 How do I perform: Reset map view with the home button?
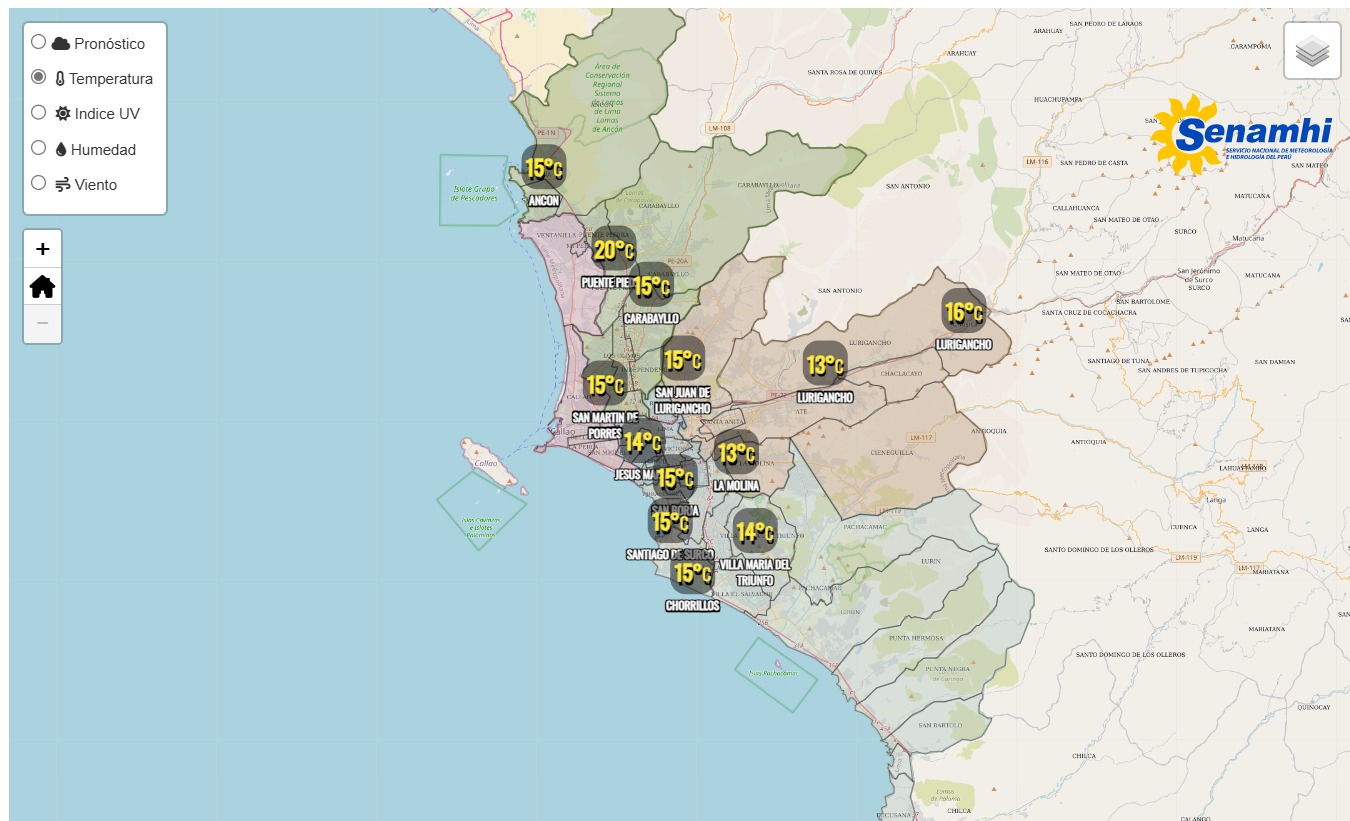(42, 287)
